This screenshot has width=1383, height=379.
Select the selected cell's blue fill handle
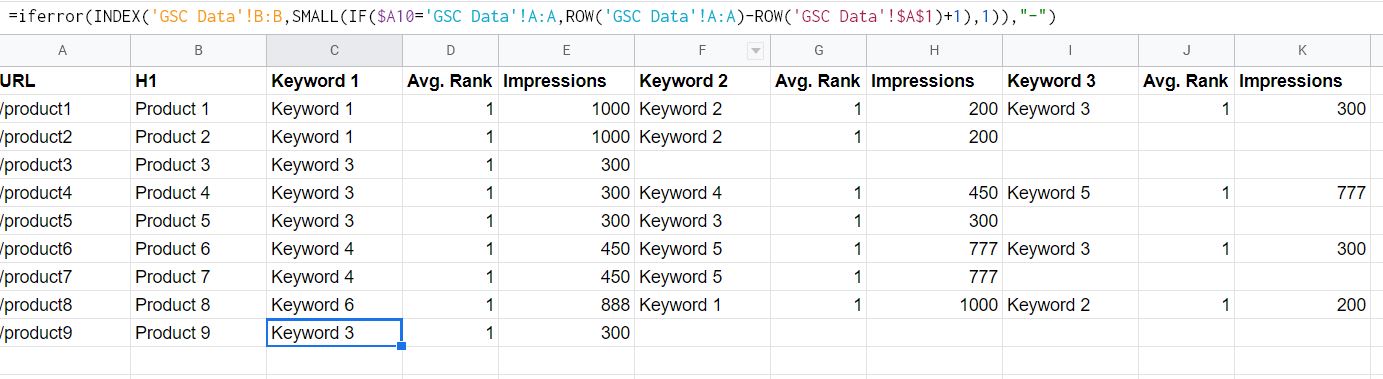(402, 346)
